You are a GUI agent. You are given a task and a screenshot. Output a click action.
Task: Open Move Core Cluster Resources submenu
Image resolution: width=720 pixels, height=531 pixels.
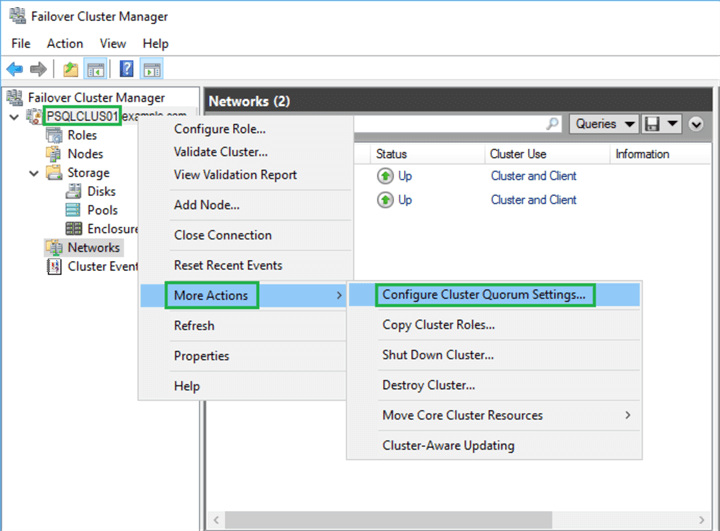pyautogui.click(x=462, y=415)
